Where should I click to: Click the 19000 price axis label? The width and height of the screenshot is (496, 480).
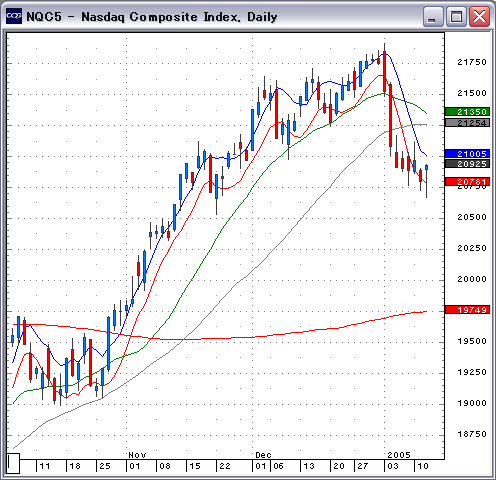tap(472, 403)
